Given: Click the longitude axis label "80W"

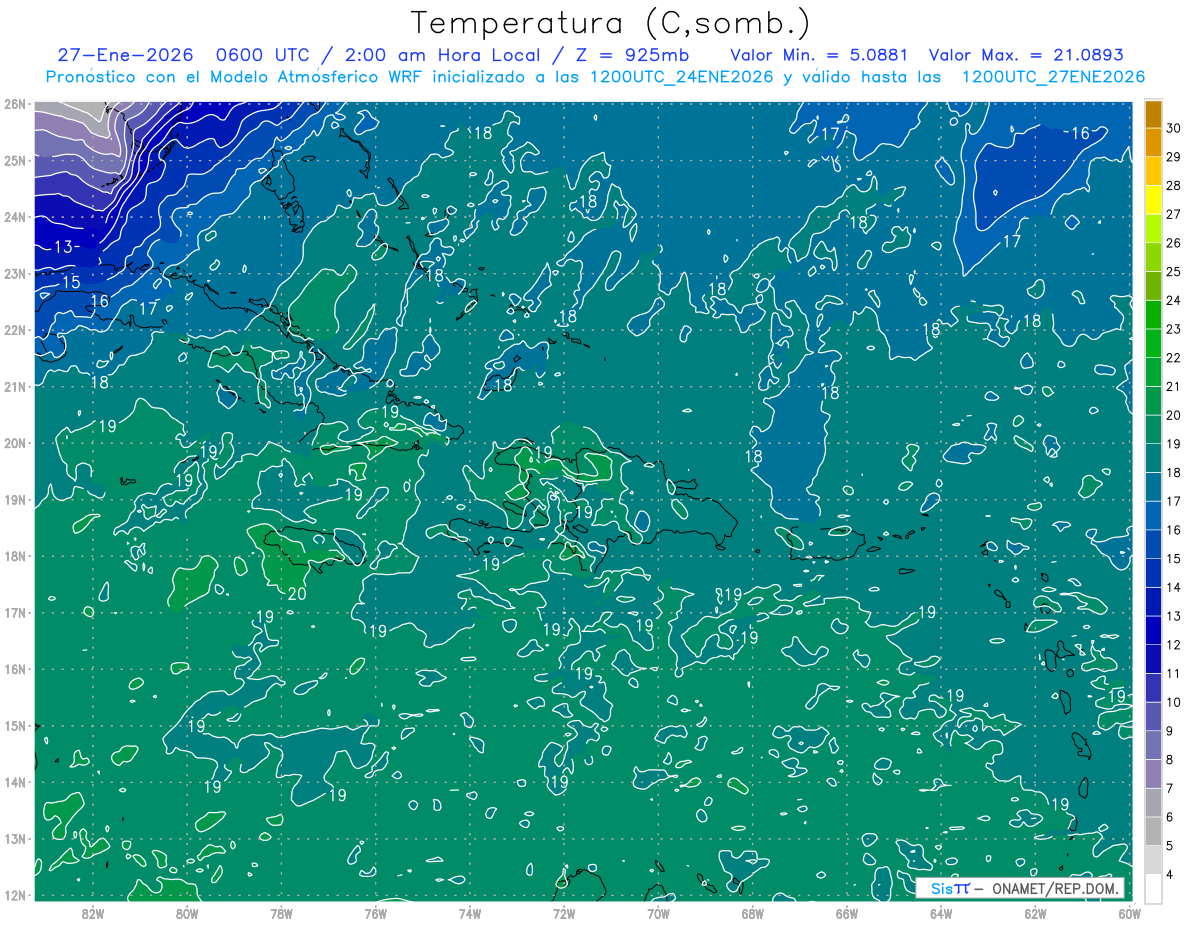Looking at the screenshot, I should [187, 913].
